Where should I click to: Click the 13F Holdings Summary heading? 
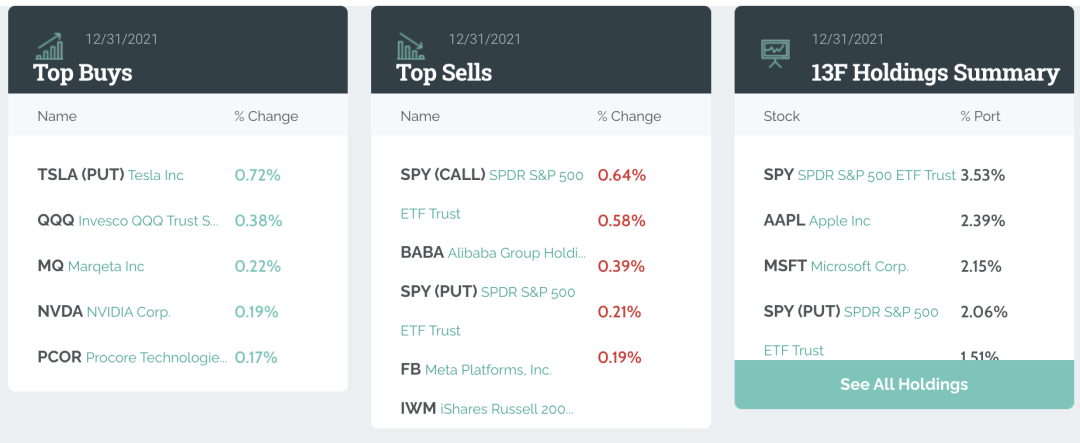point(935,73)
